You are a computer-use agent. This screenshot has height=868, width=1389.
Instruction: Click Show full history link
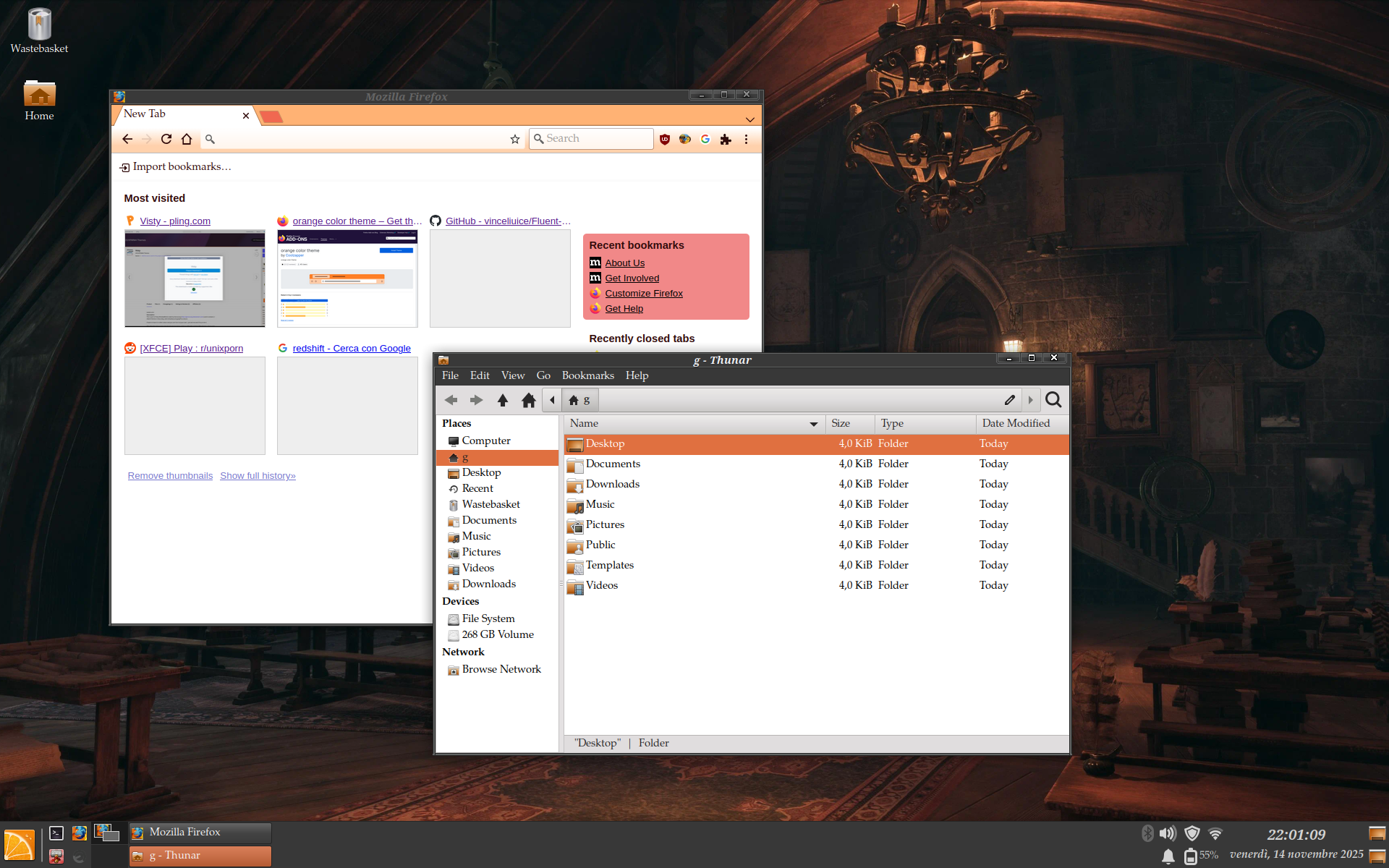coord(258,475)
